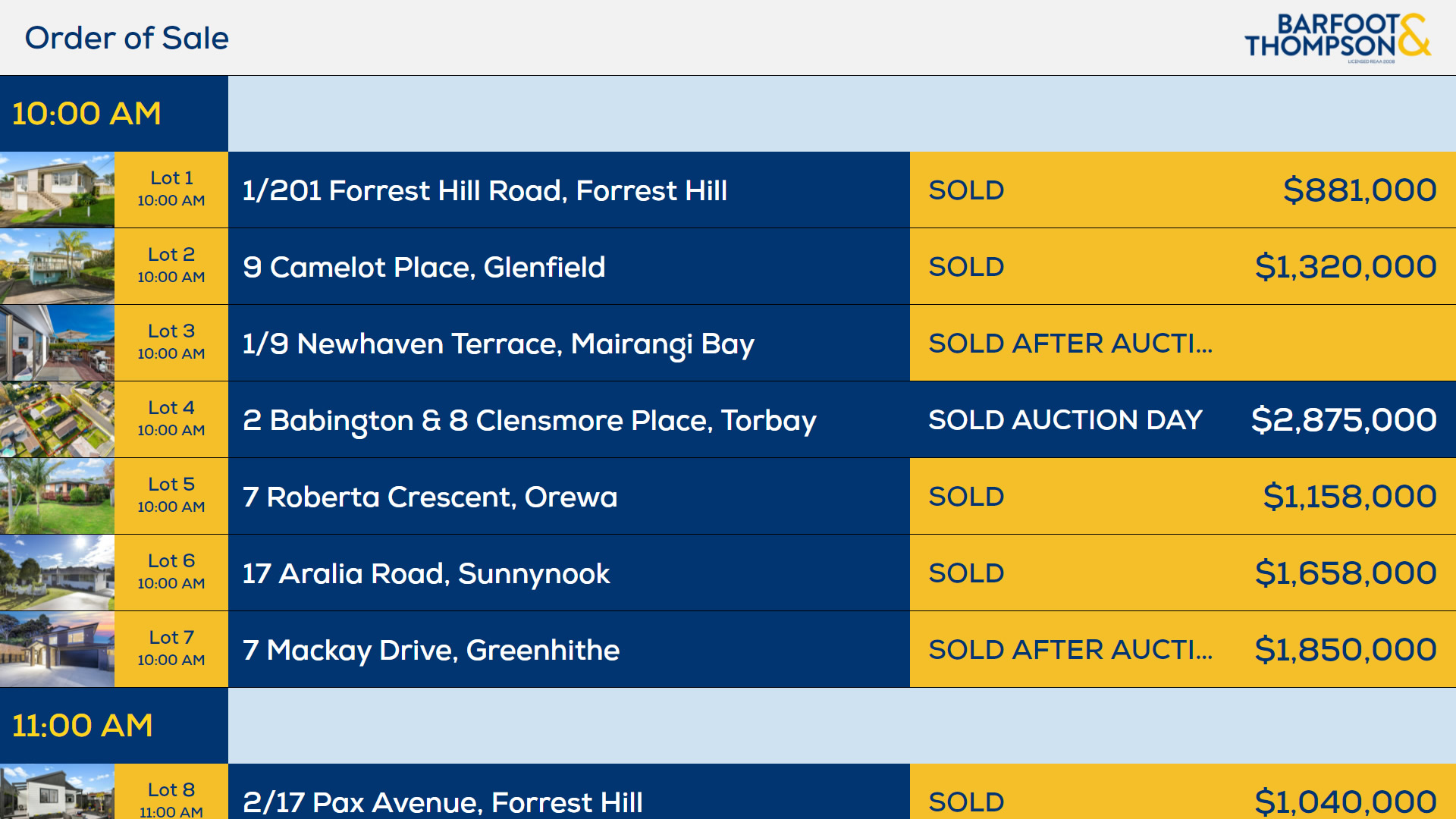
Task: Open the Lot 1 property thumbnail
Action: [57, 190]
